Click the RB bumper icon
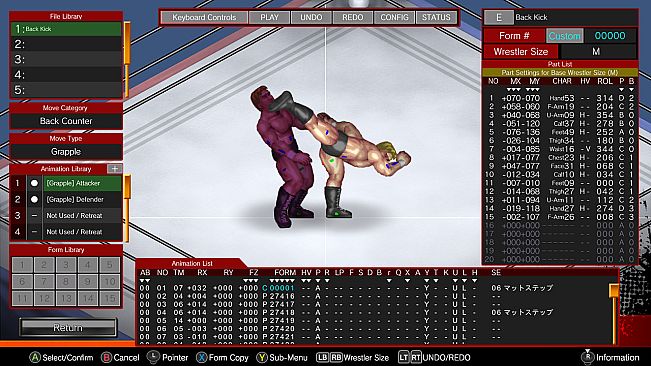The height and width of the screenshot is (366, 651). tap(336, 357)
